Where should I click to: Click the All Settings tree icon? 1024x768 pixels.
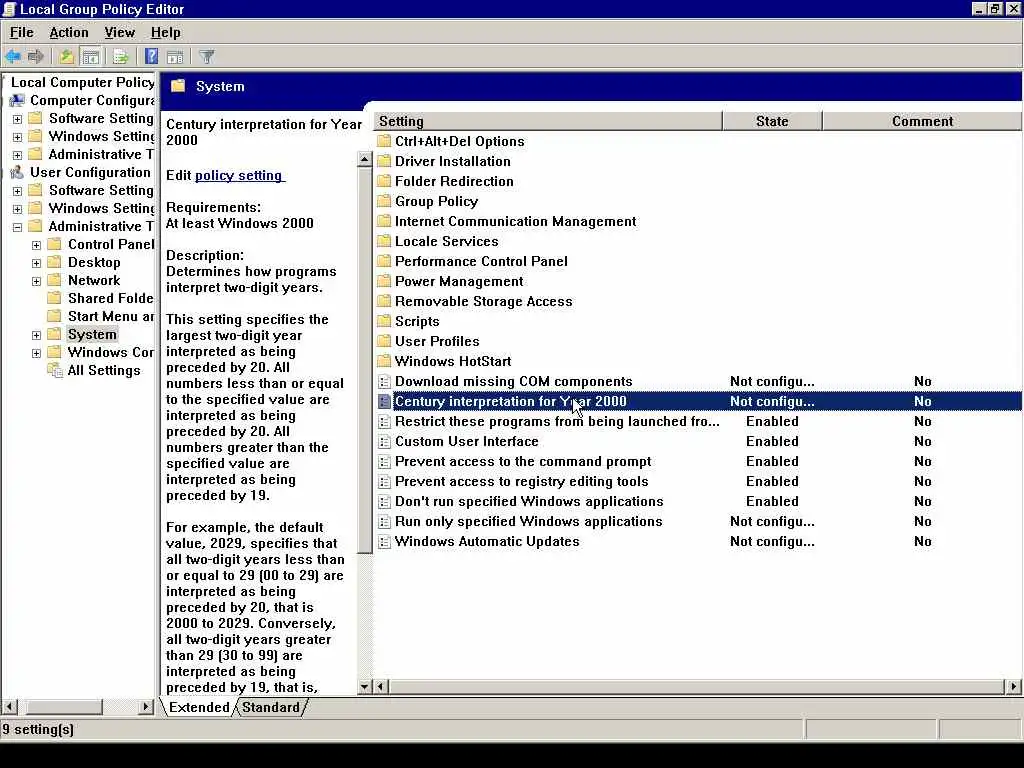[55, 370]
